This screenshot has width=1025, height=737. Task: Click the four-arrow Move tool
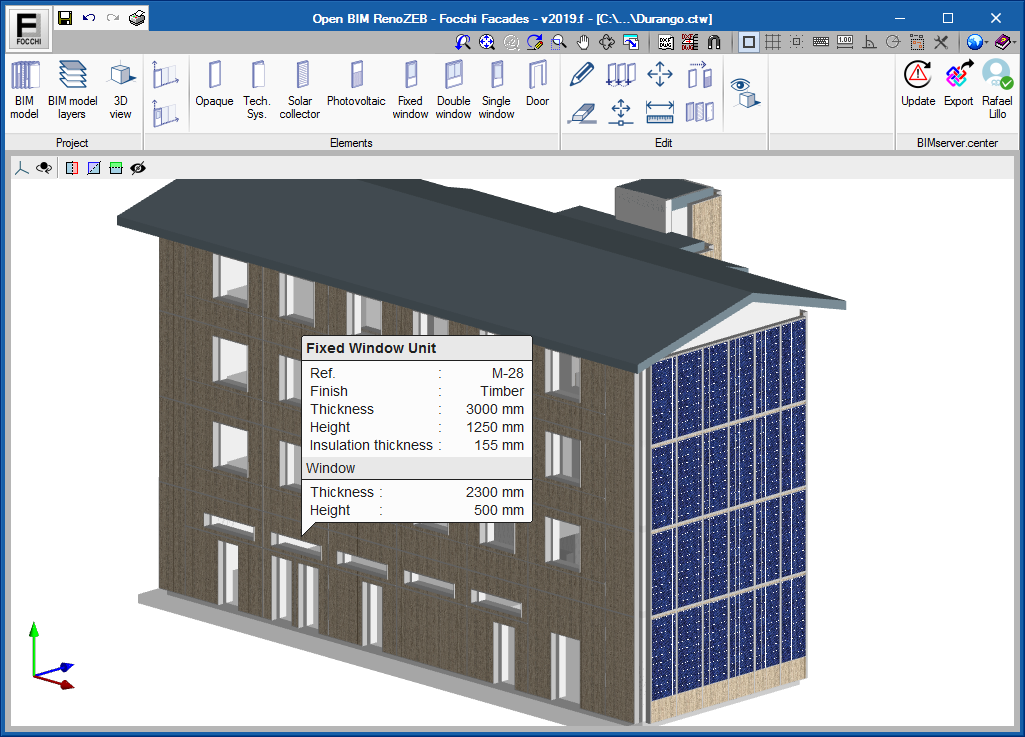pos(660,74)
